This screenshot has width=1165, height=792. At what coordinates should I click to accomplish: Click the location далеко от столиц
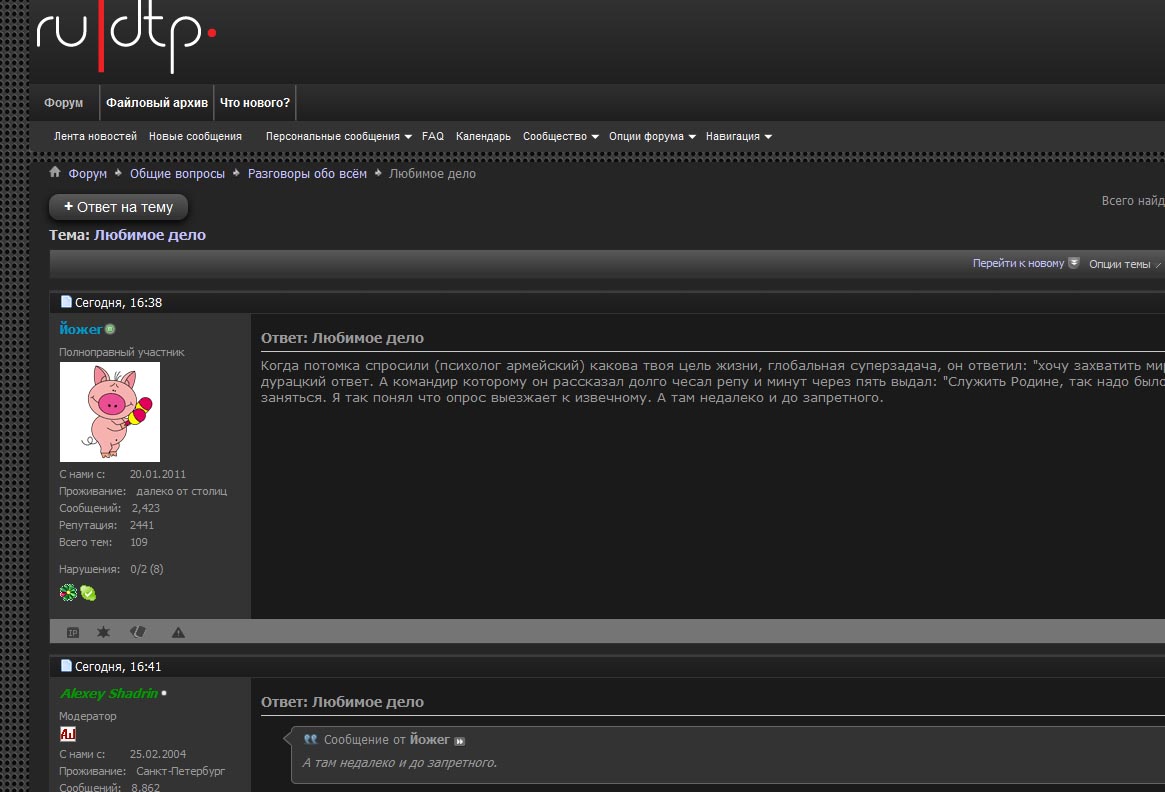181,491
